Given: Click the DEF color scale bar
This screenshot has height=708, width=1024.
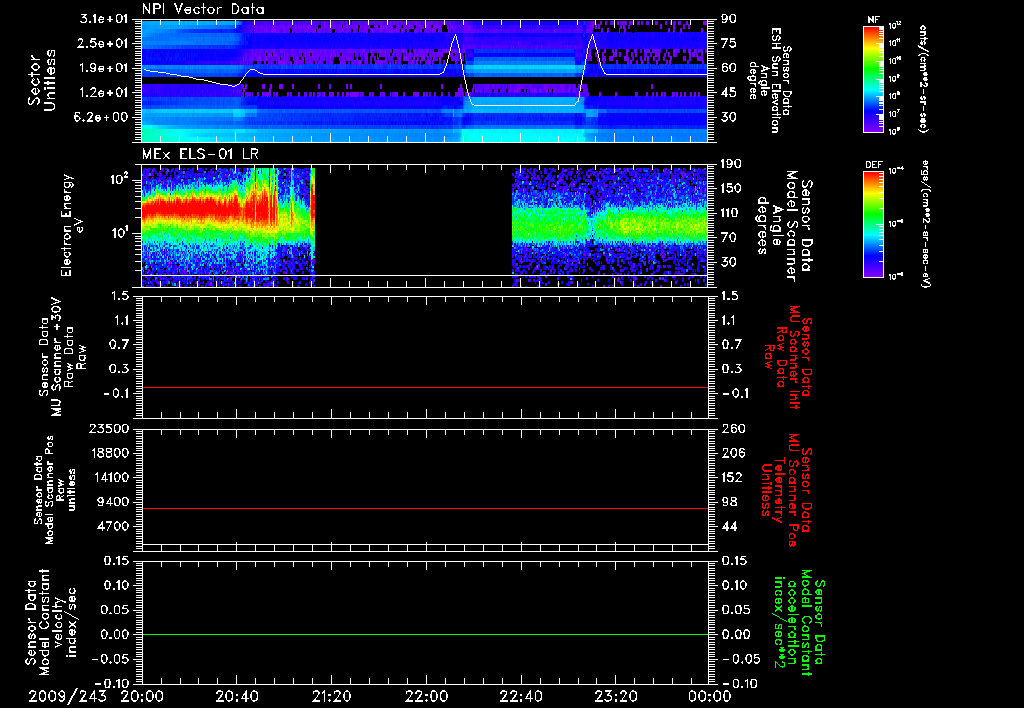Looking at the screenshot, I should (x=874, y=223).
